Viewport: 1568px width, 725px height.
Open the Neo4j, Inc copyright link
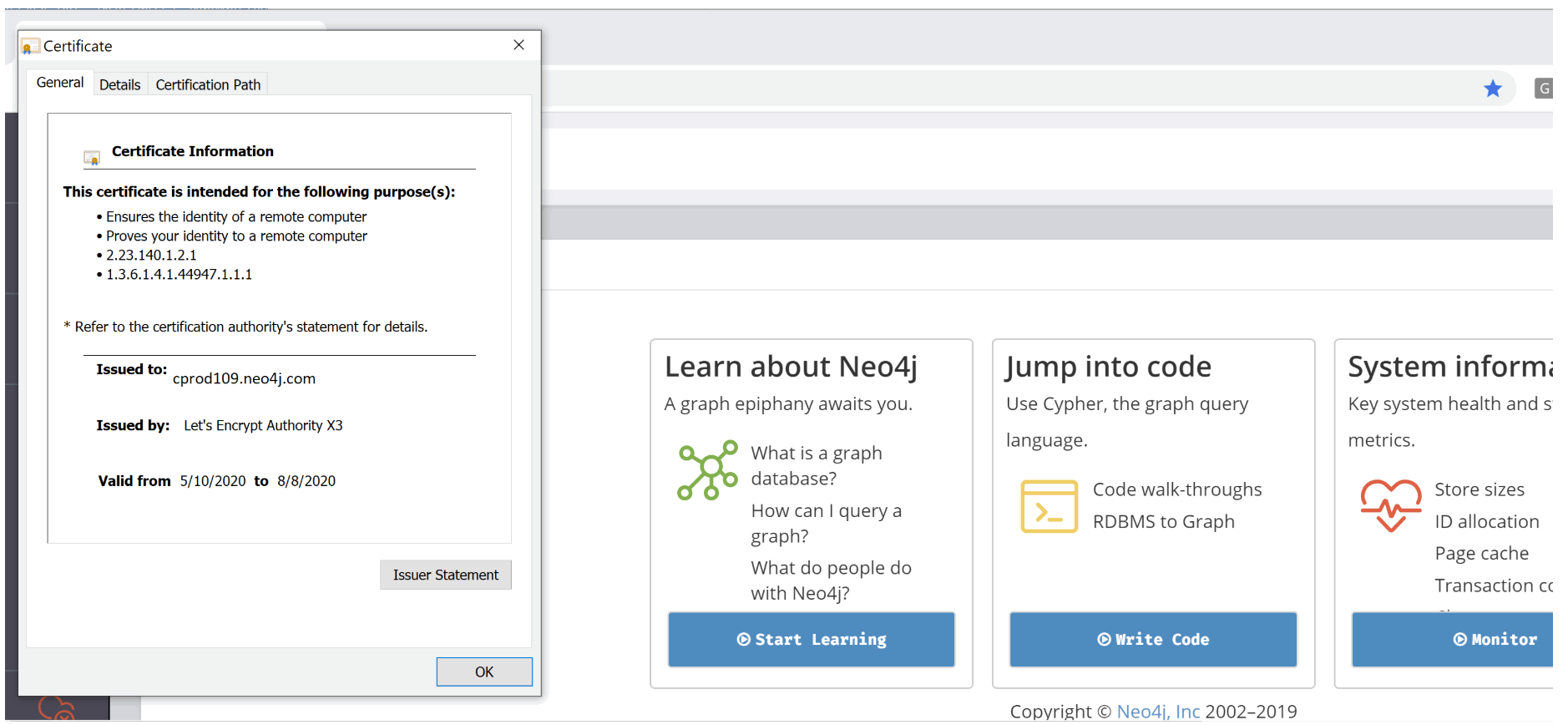(1157, 711)
